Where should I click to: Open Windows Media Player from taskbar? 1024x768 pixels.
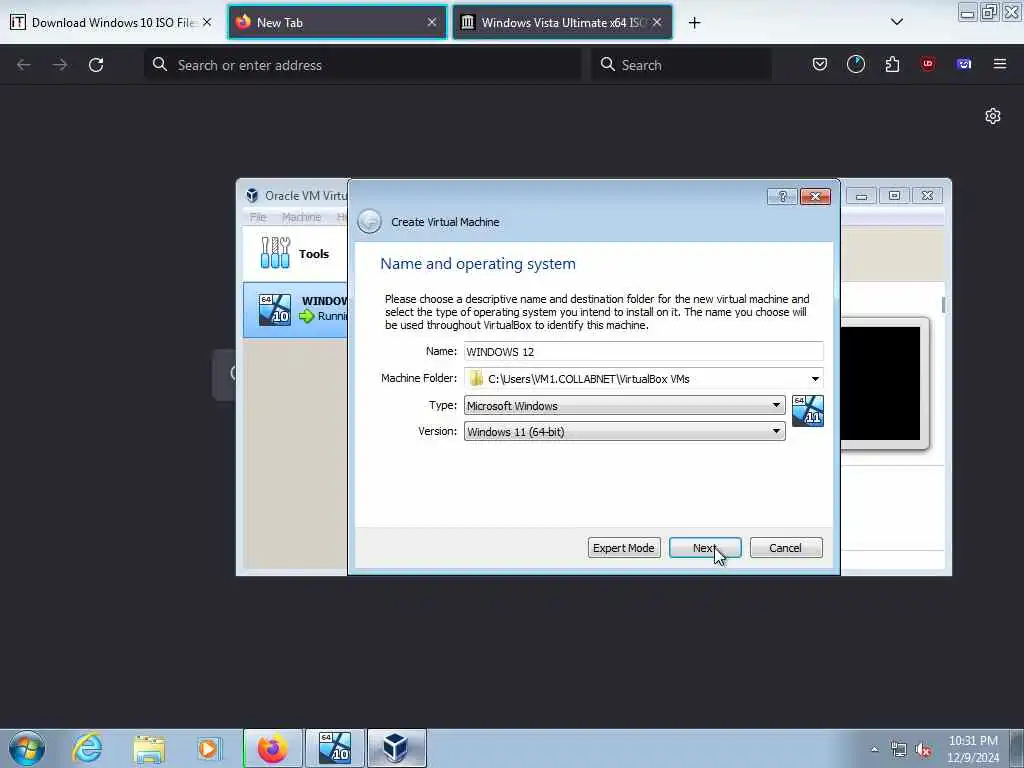tap(209, 748)
